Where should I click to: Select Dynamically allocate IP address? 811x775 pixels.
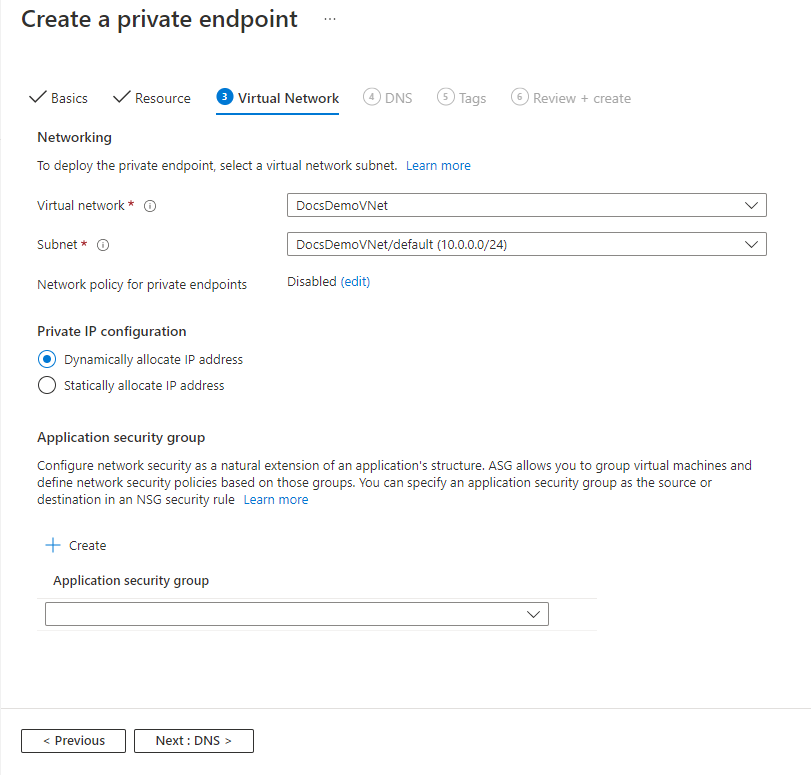click(x=46, y=358)
